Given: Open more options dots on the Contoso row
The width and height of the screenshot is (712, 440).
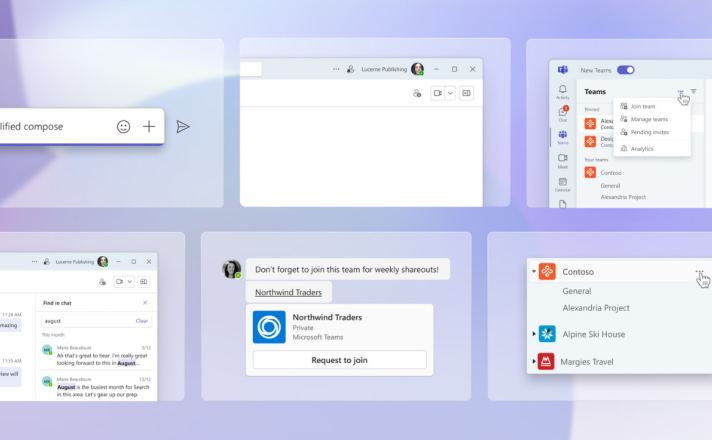Looking at the screenshot, I should [699, 272].
